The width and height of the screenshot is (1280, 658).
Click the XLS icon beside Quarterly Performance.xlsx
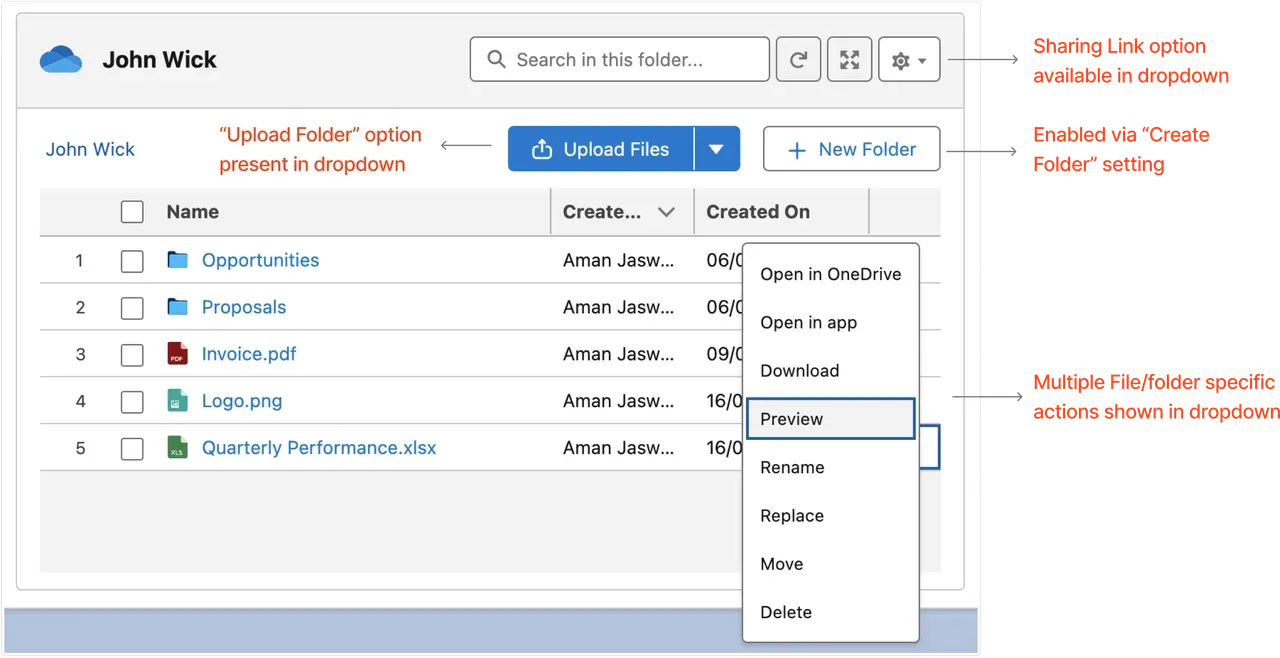pos(179,448)
